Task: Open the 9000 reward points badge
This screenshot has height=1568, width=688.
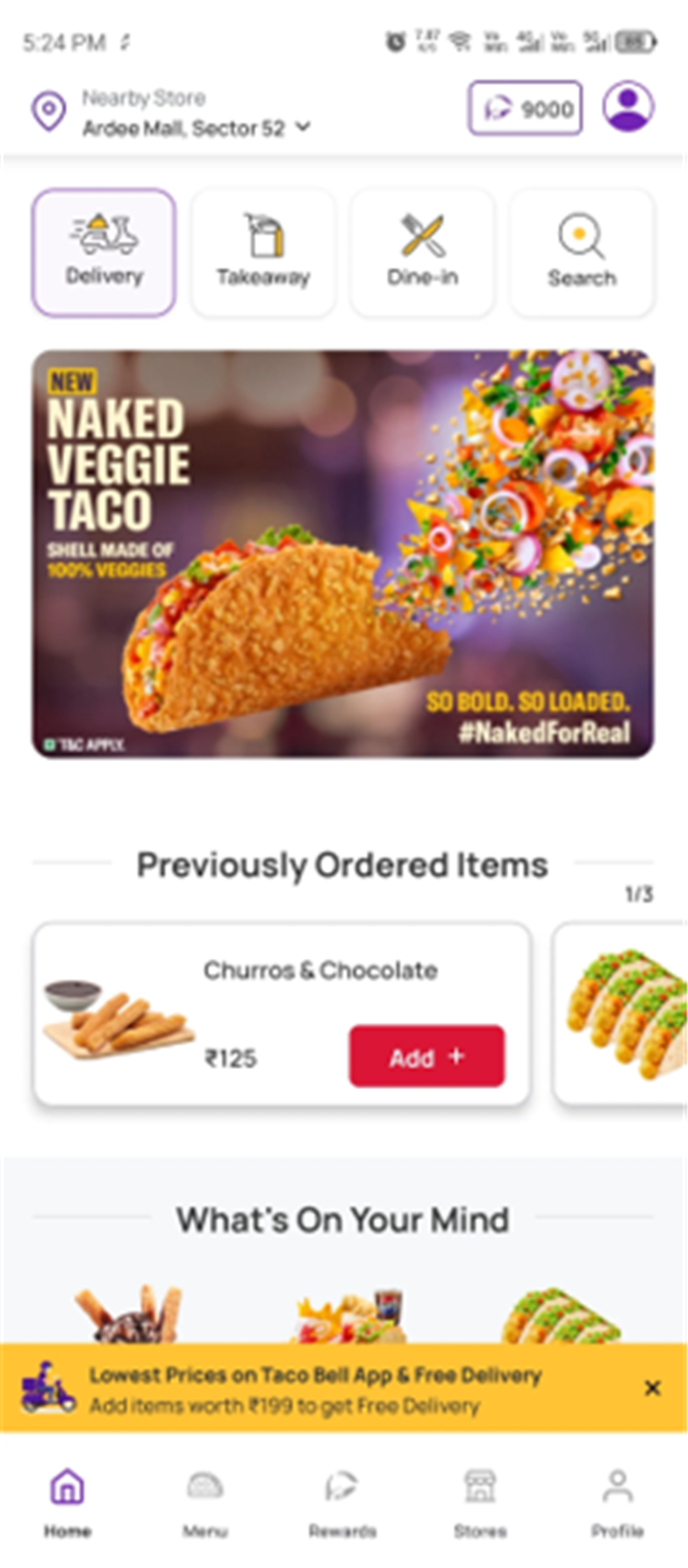Action: [x=525, y=108]
